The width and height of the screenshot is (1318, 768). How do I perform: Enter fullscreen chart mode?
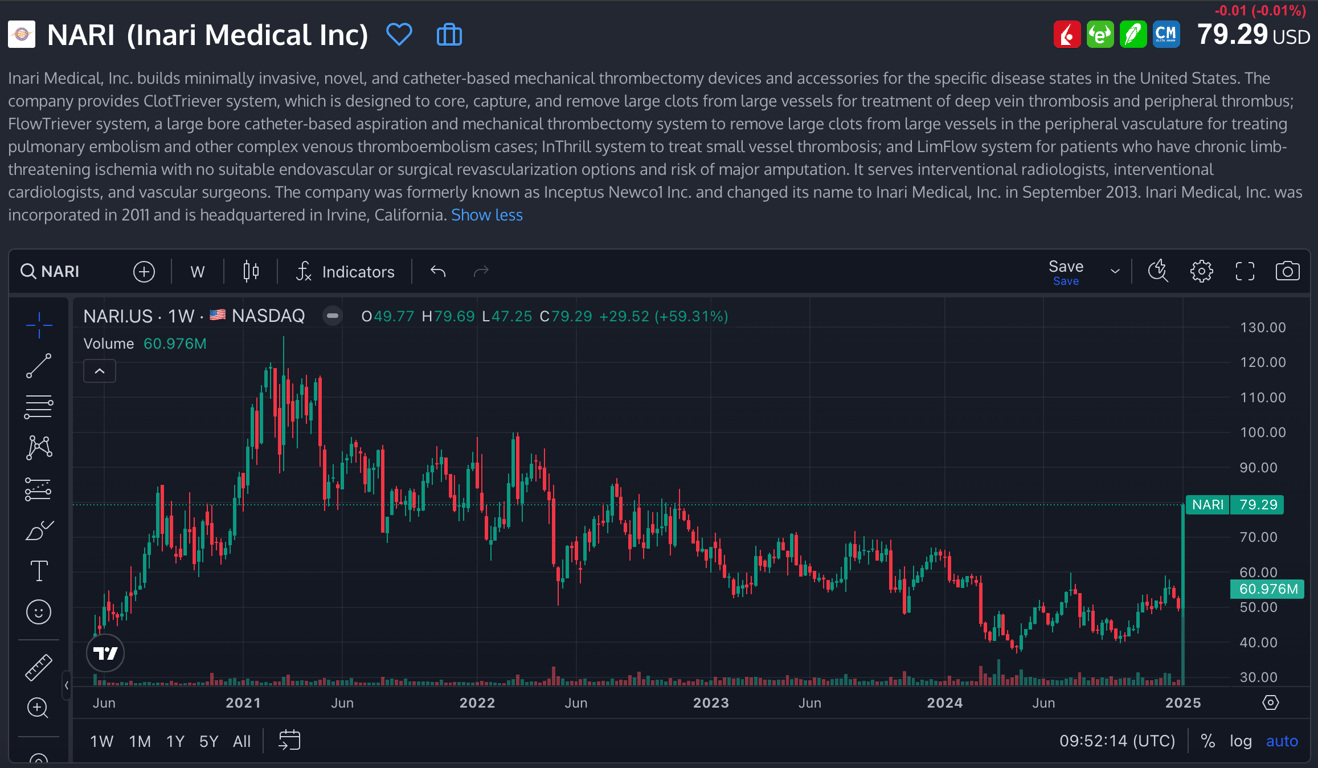1245,272
